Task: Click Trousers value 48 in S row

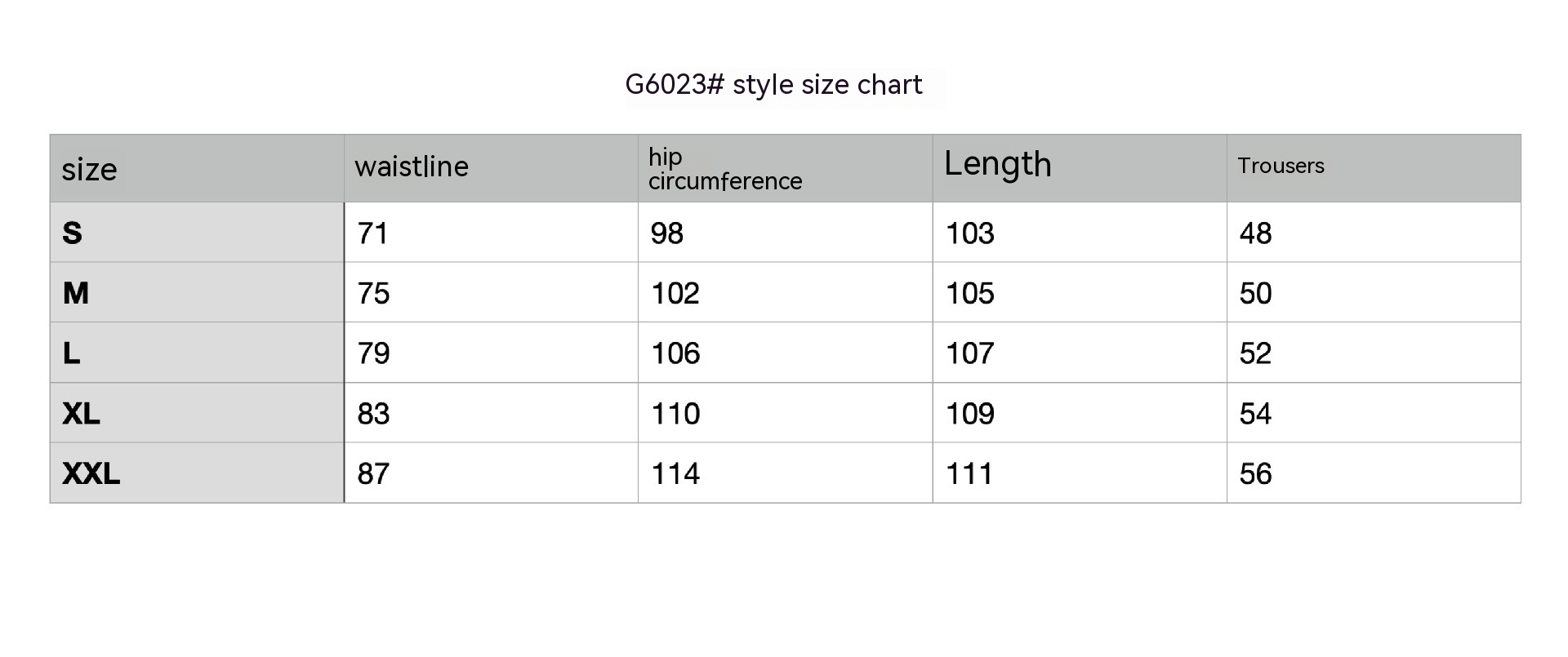Action: click(1255, 233)
